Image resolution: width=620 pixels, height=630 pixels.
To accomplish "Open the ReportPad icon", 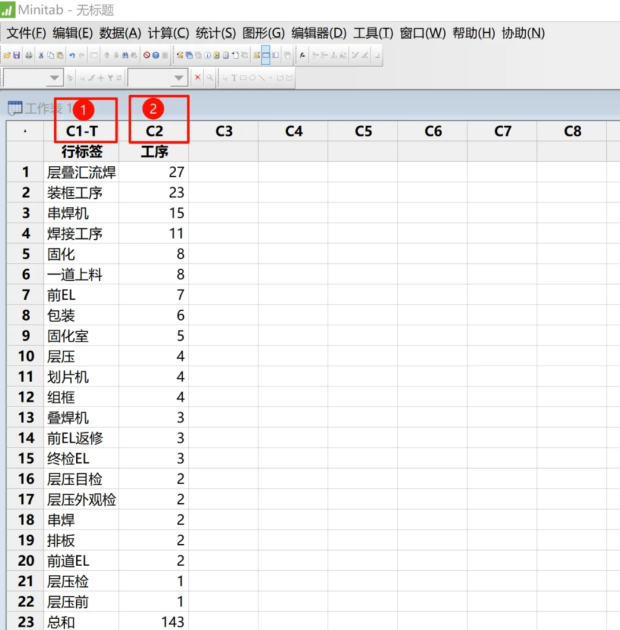I will 226,55.
